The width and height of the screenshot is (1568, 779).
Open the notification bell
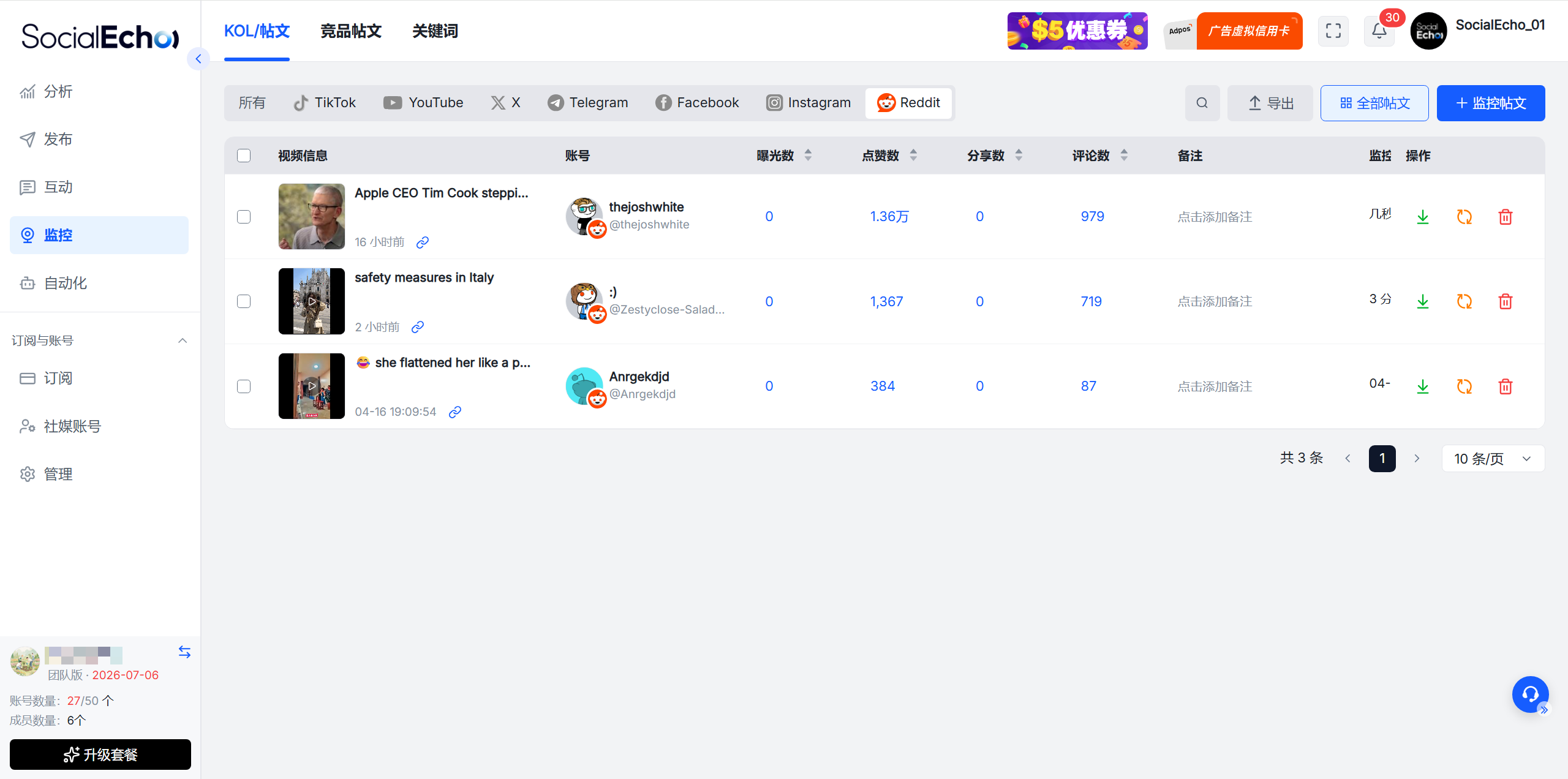click(1379, 31)
